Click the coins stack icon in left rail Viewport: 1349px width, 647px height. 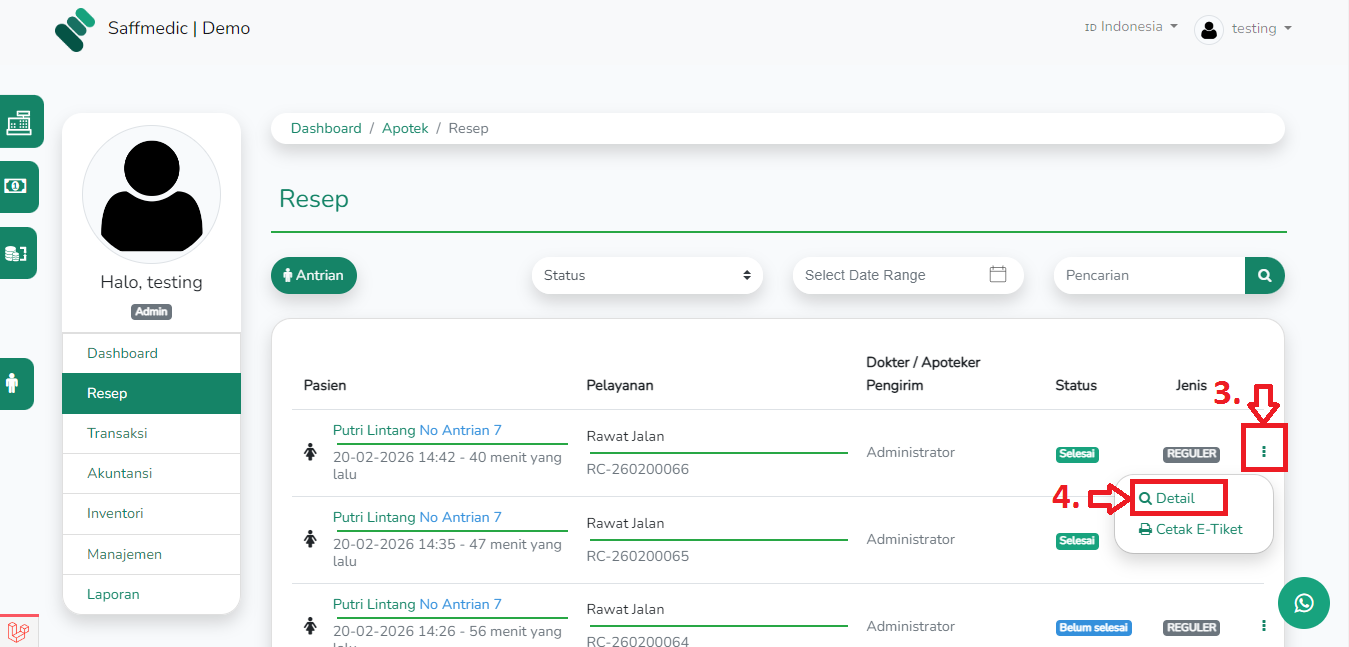[17, 253]
